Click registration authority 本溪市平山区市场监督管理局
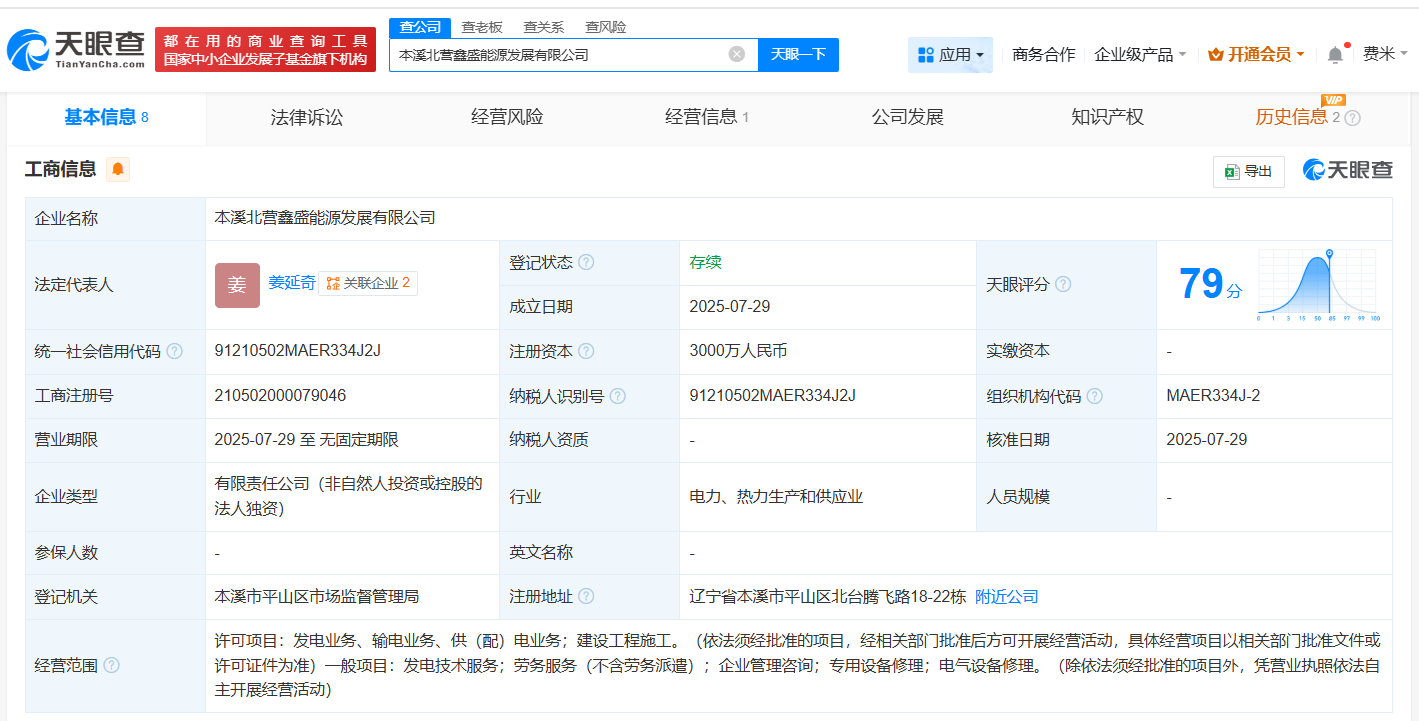Image resolution: width=1419 pixels, height=721 pixels. coord(317,597)
